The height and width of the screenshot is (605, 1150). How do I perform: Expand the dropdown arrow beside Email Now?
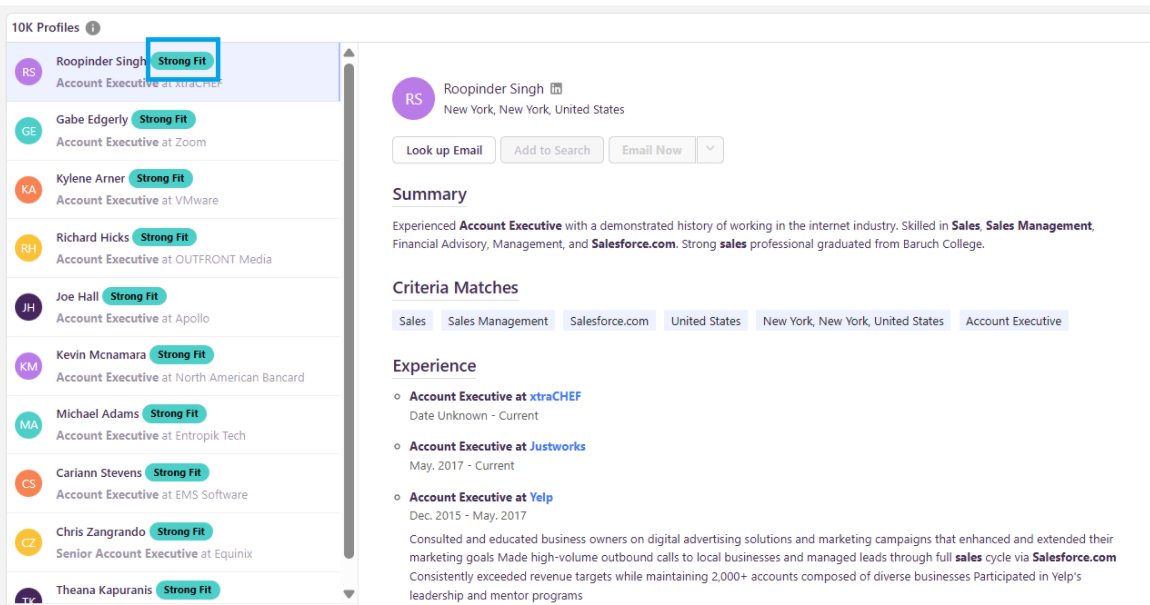[x=709, y=150]
